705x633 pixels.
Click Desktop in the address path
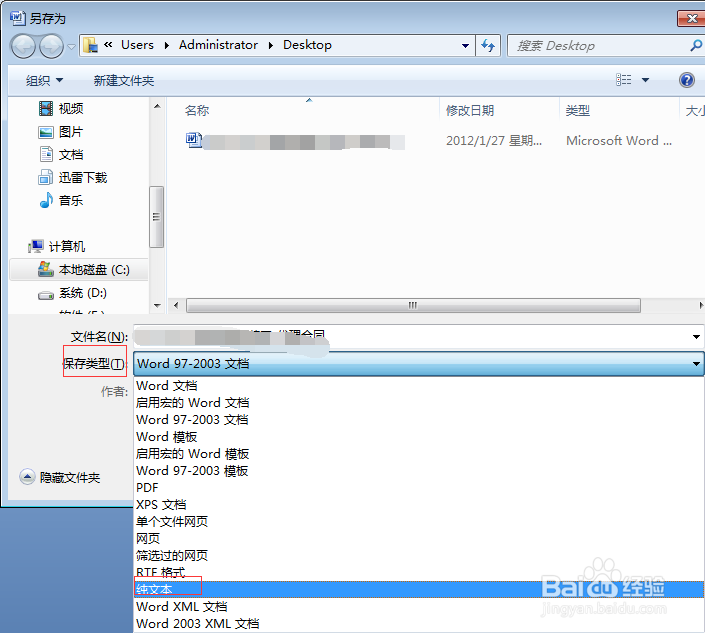coord(307,45)
